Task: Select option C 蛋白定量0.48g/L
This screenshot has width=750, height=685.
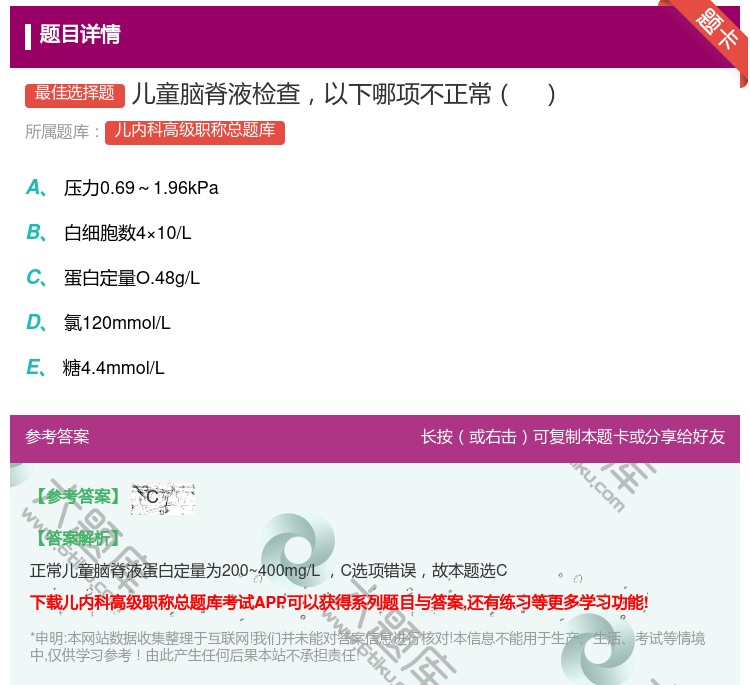Action: pyautogui.click(x=113, y=278)
